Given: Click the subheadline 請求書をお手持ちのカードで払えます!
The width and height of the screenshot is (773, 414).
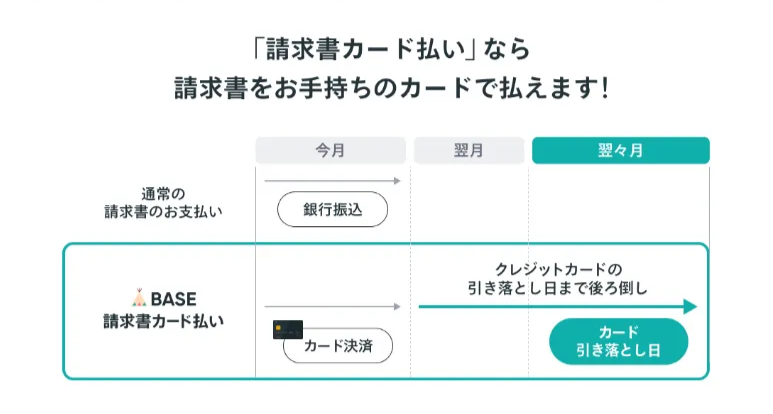Looking at the screenshot, I should [392, 89].
